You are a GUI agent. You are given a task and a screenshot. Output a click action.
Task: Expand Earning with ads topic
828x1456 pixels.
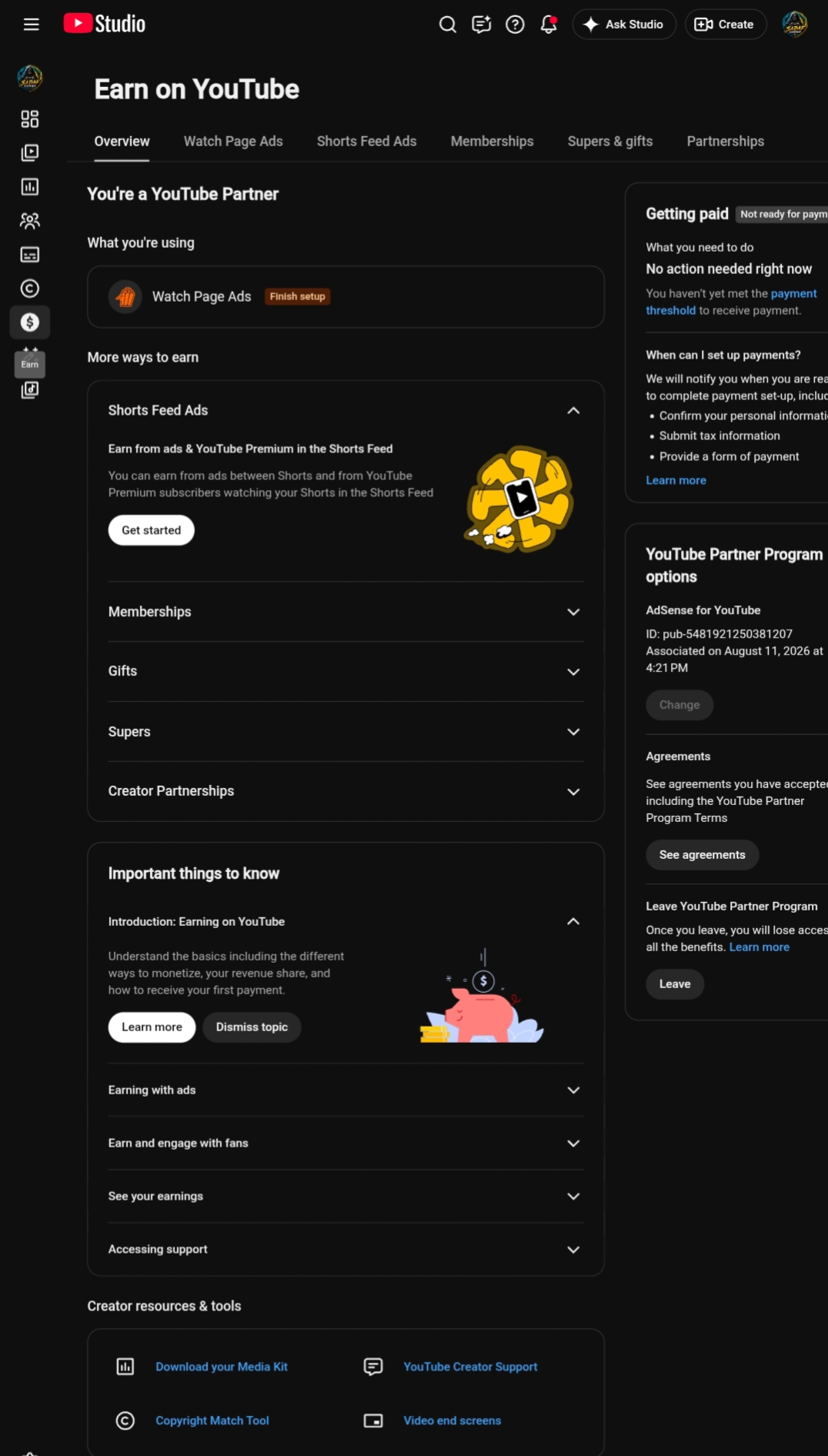573,1090
